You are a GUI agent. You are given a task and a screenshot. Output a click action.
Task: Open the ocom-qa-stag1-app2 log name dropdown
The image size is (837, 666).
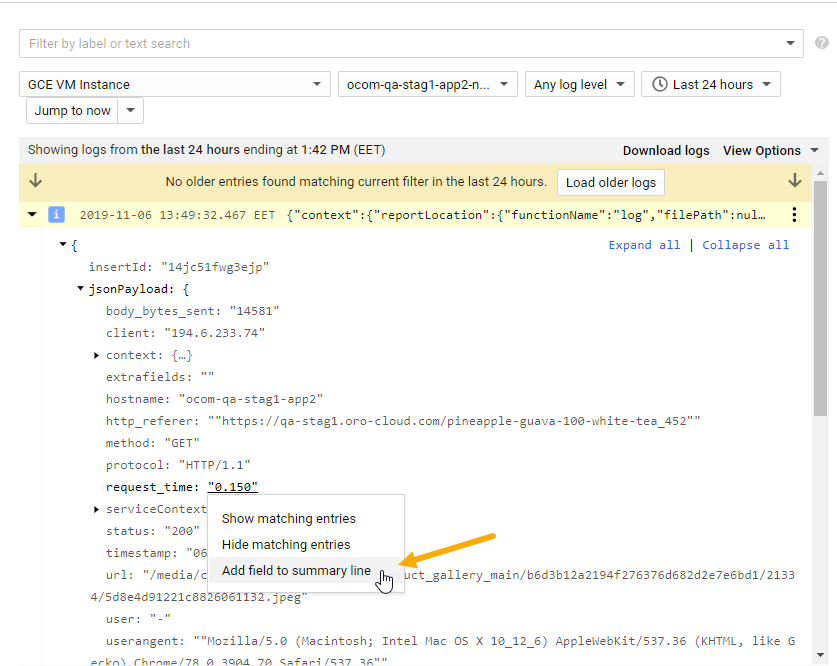pos(428,84)
